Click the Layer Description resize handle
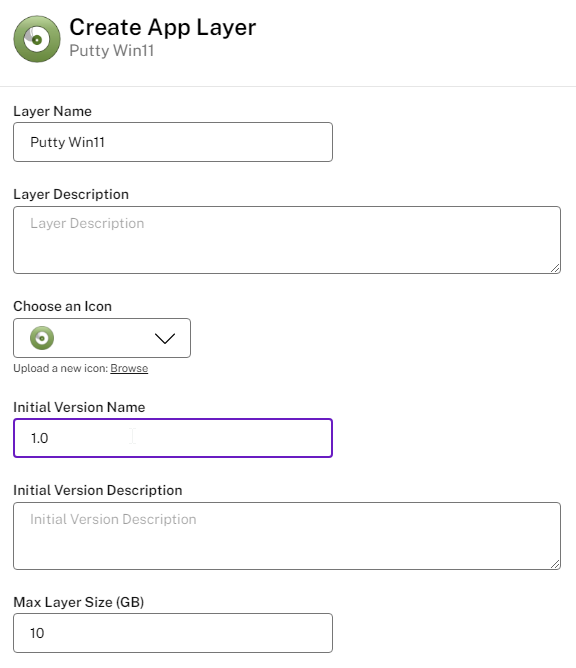 tap(555, 268)
